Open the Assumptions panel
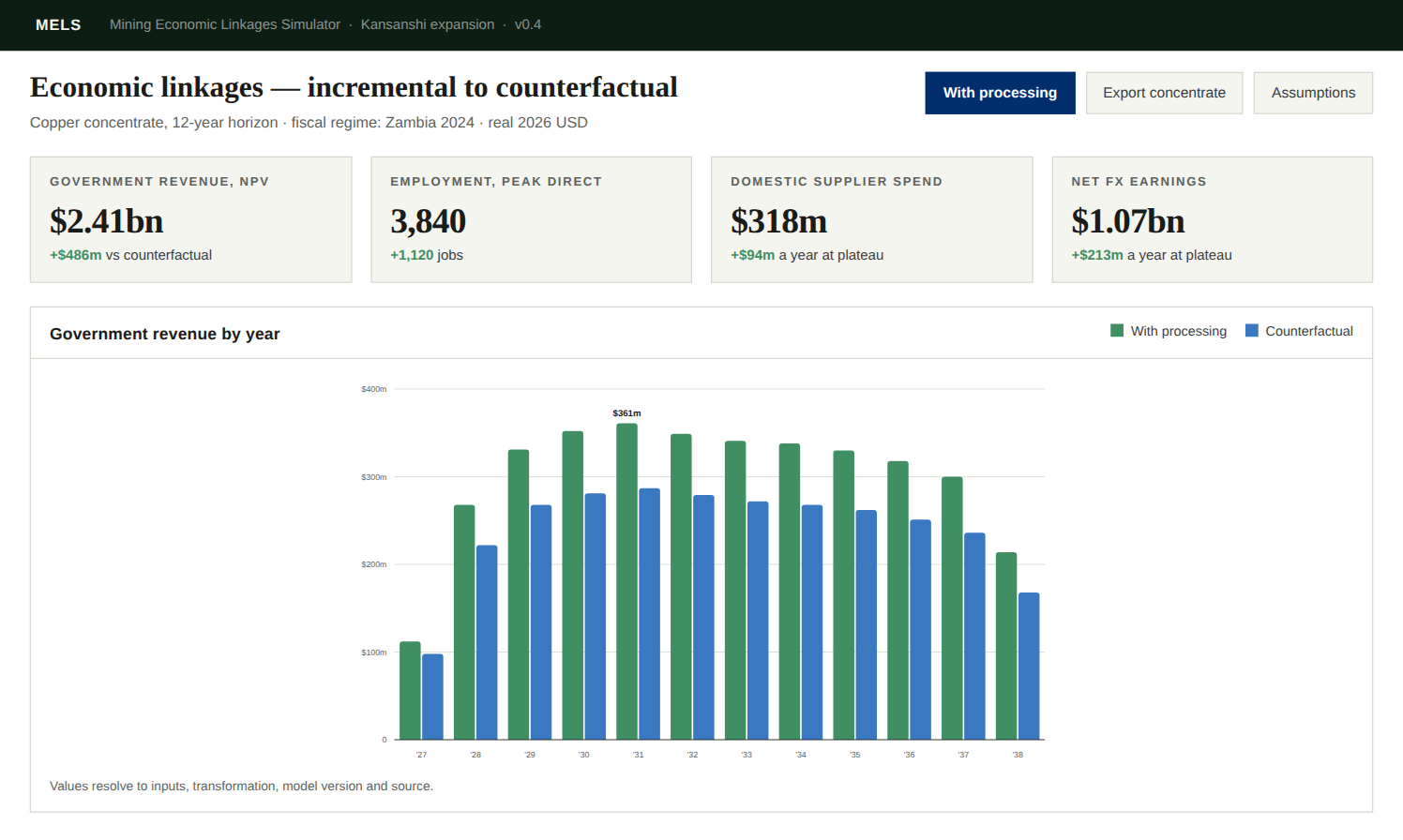1403x840 pixels. [x=1313, y=93]
